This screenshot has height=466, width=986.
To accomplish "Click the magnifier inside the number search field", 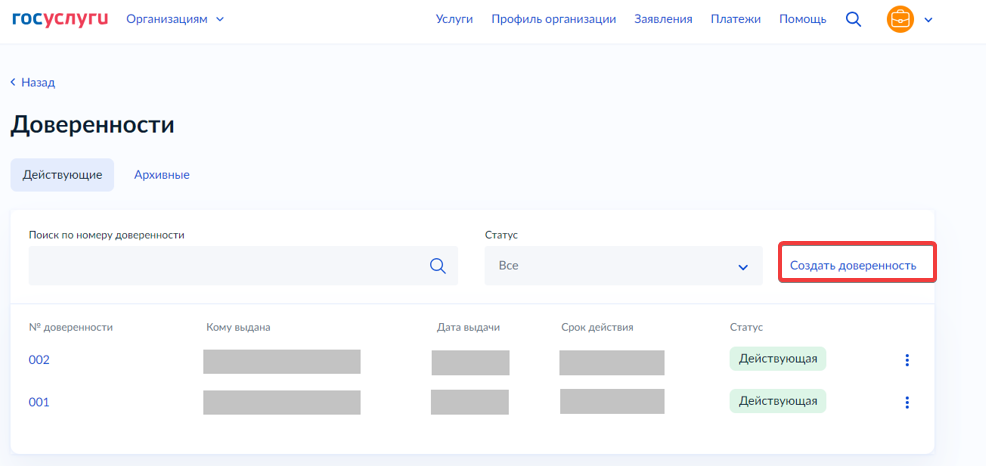I will coord(438,266).
